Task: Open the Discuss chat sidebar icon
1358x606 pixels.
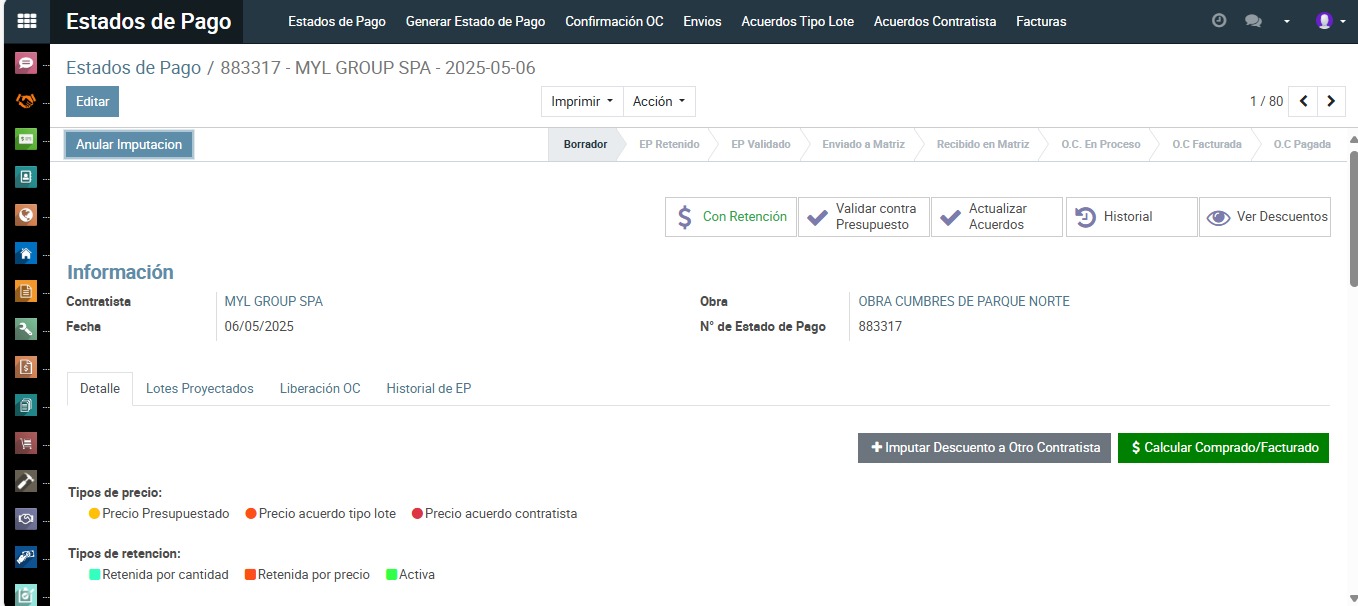Action: click(x=26, y=63)
